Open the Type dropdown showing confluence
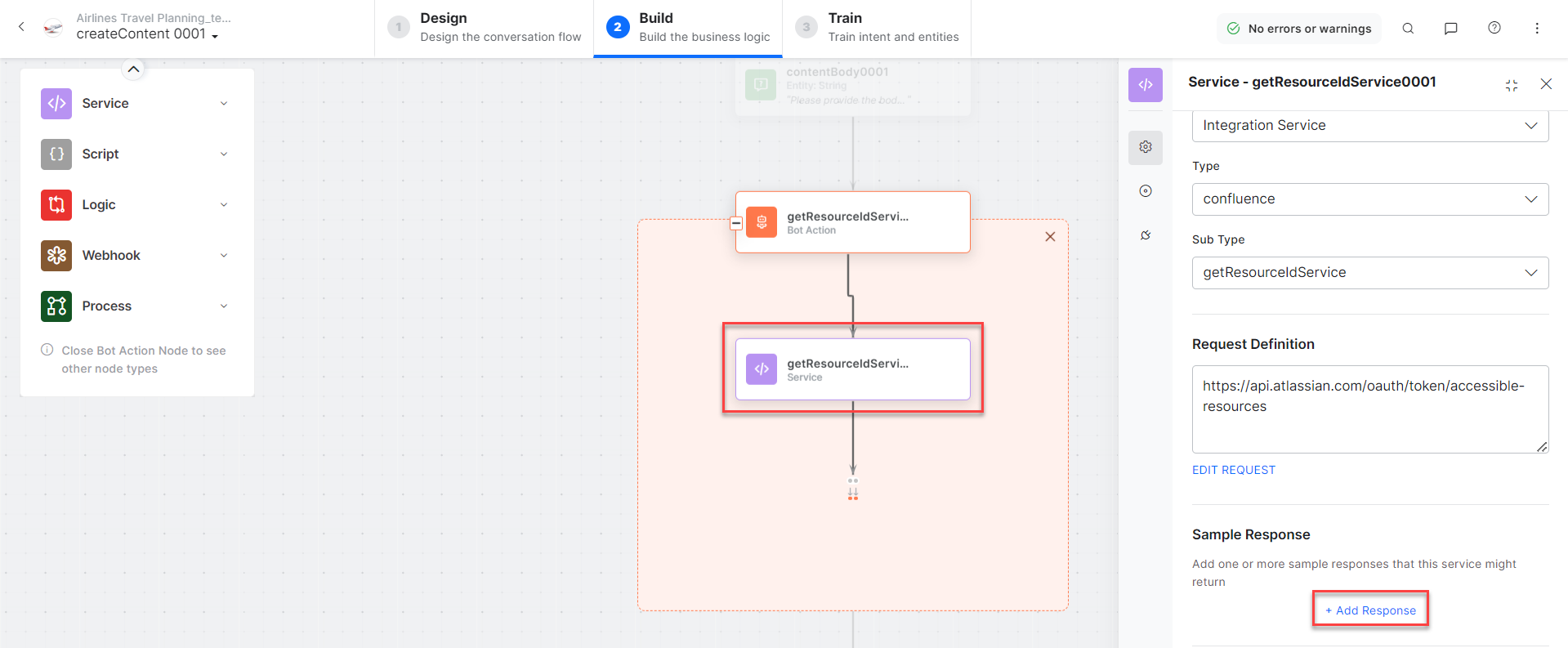1568x648 pixels. click(x=1369, y=199)
